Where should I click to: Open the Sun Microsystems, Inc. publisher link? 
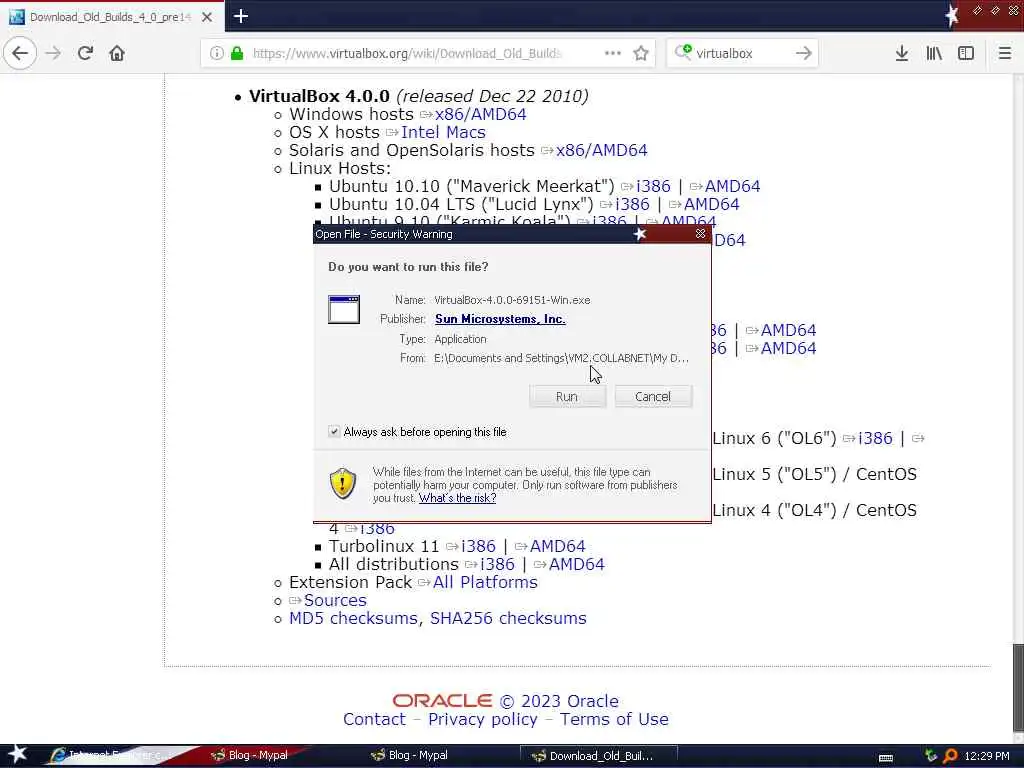[500, 319]
